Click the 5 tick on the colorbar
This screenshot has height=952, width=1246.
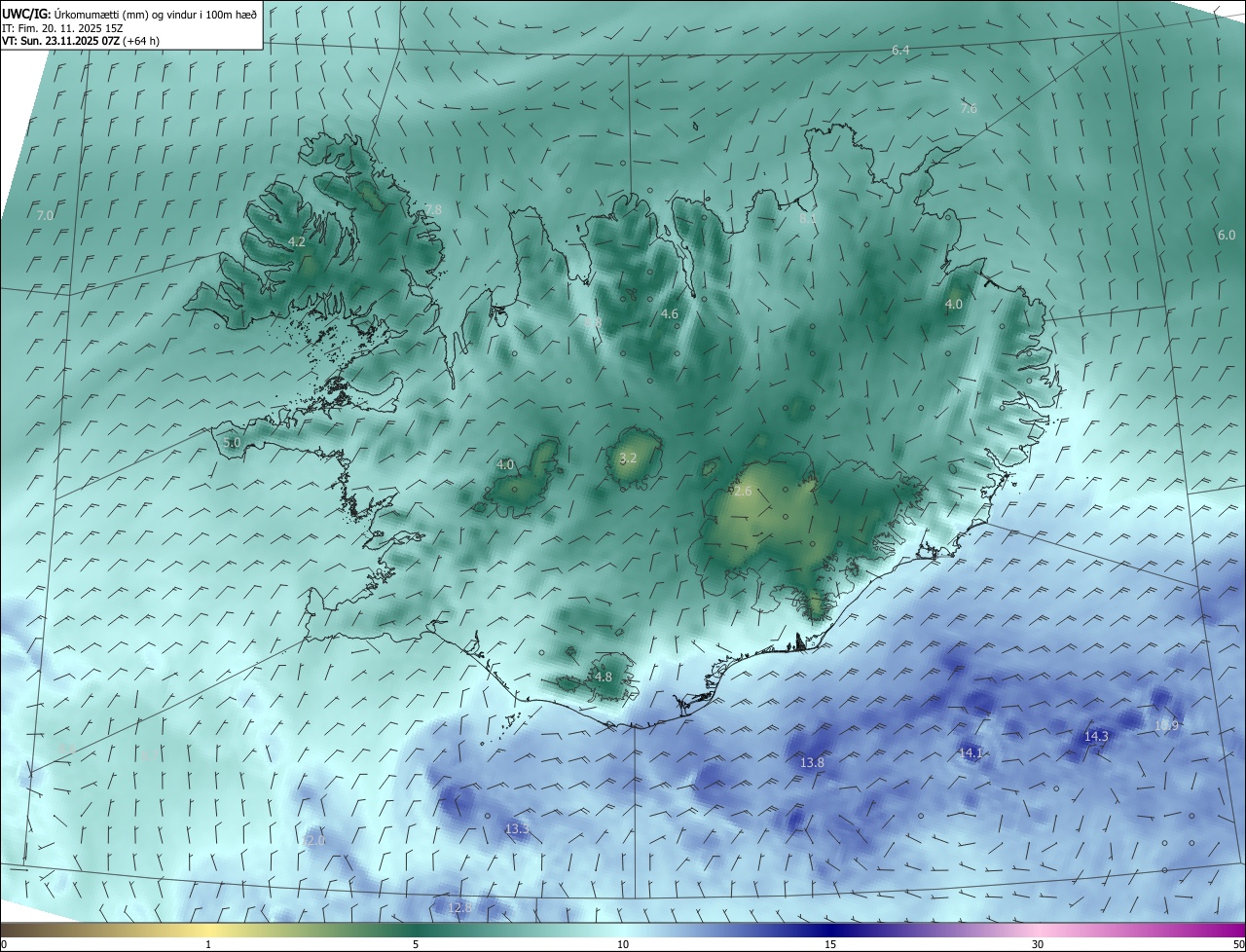416,944
